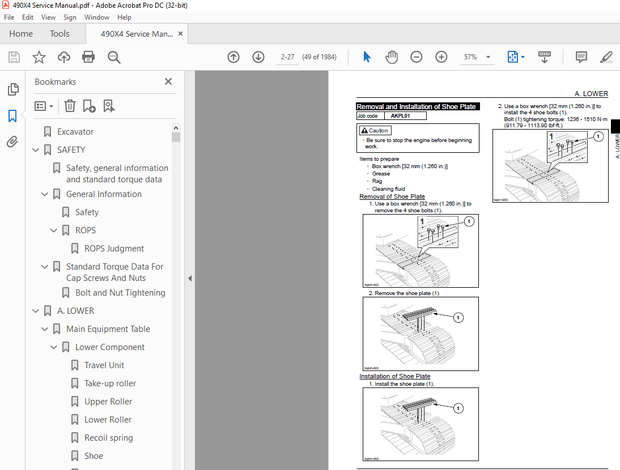Close the 490X4 Service Manual tab

point(180,34)
